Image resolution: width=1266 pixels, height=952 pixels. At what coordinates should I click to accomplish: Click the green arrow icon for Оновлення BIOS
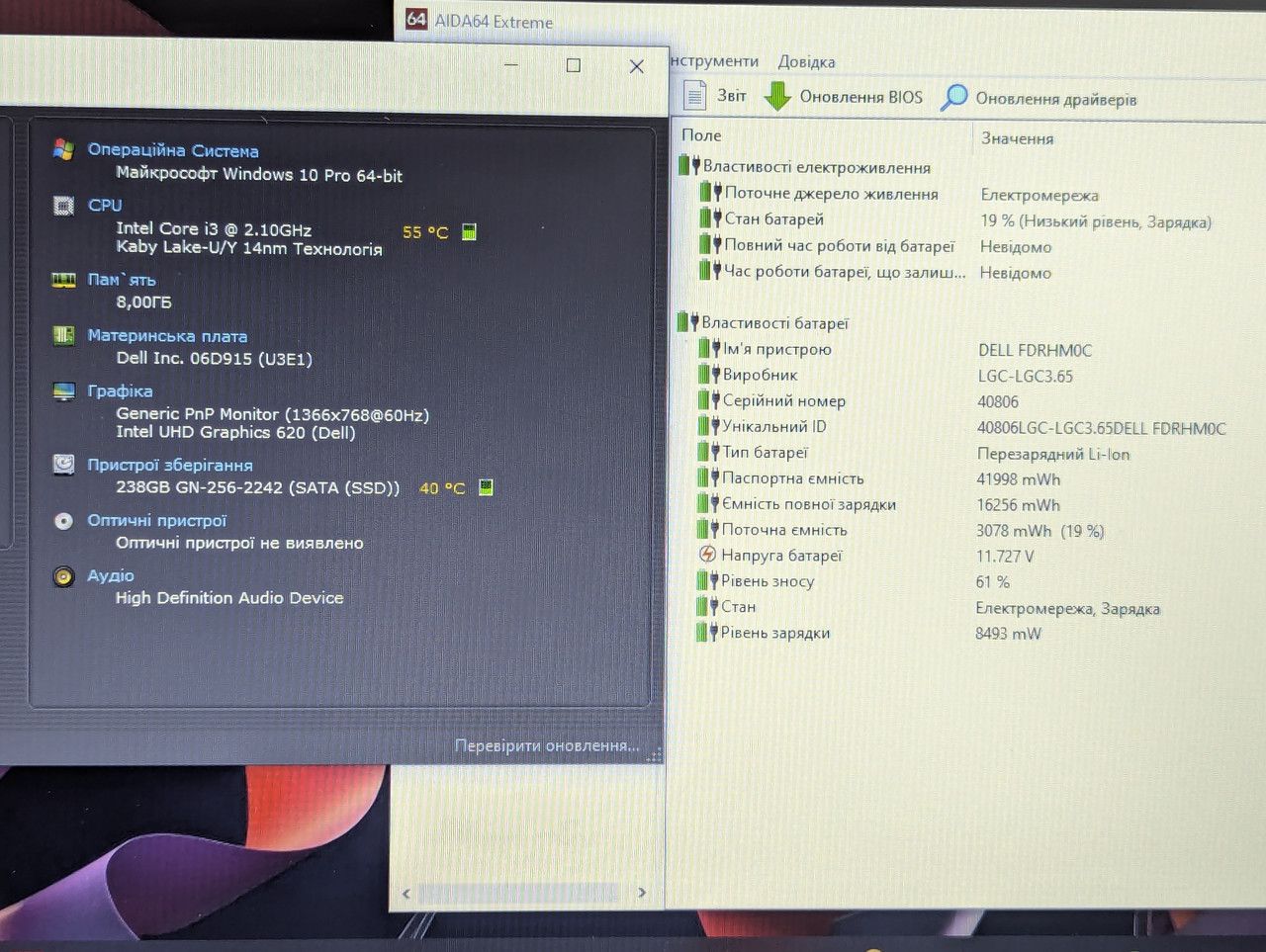[778, 96]
